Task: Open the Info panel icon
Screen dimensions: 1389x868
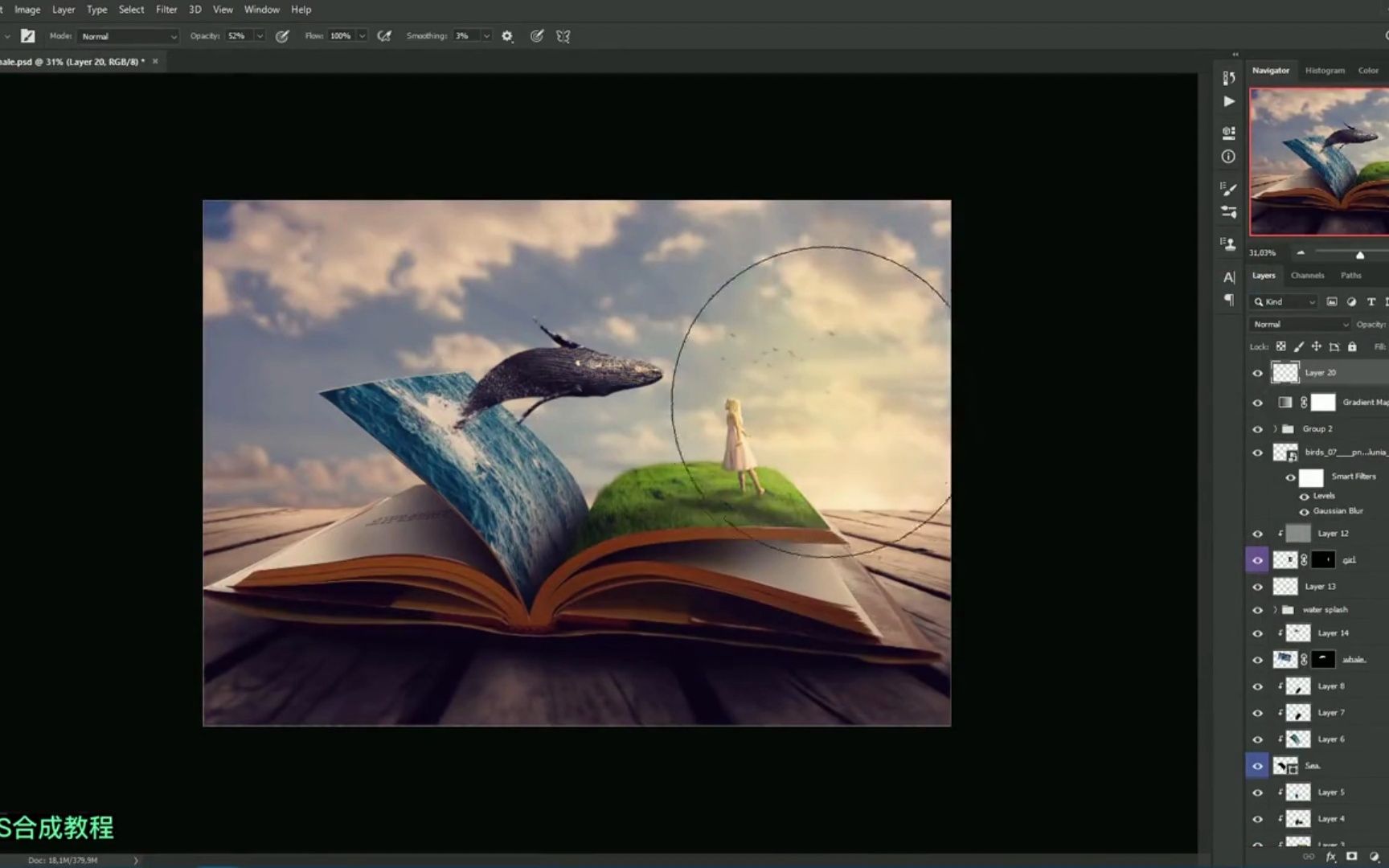Action: (1228, 157)
